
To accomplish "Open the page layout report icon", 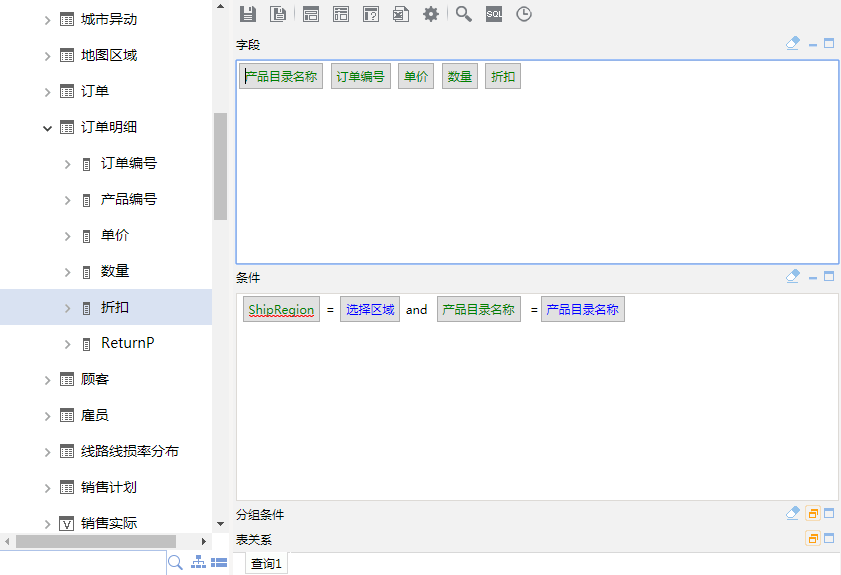I will (x=311, y=14).
